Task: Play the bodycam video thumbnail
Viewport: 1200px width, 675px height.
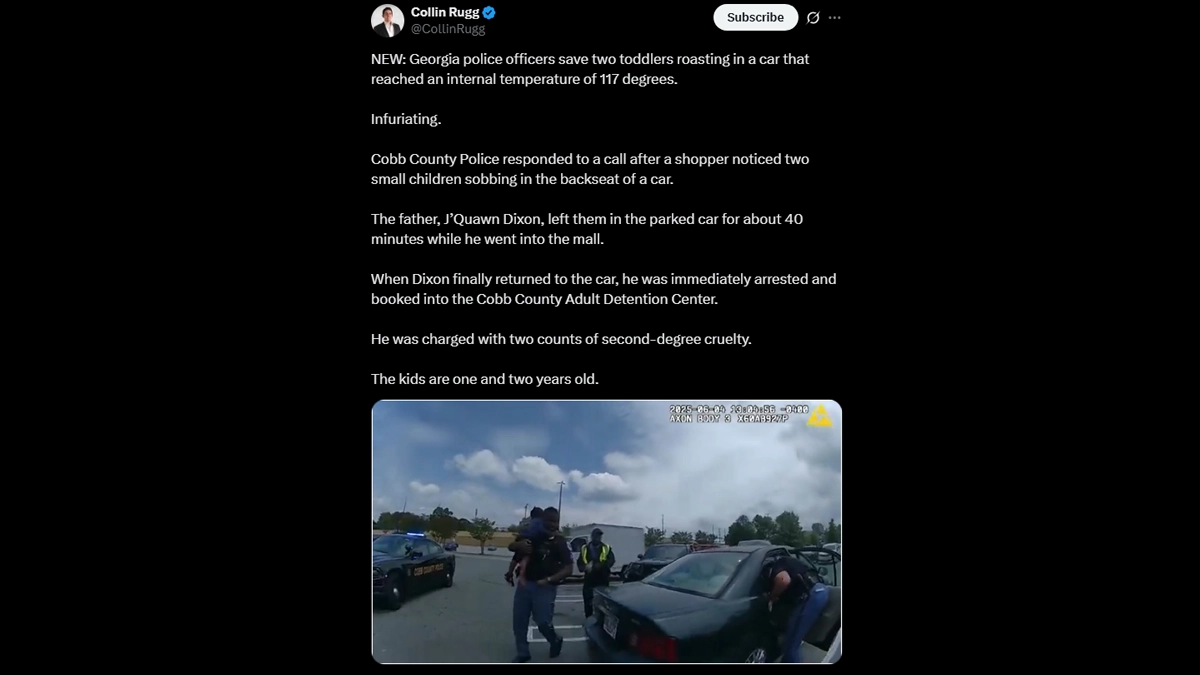Action: point(606,531)
